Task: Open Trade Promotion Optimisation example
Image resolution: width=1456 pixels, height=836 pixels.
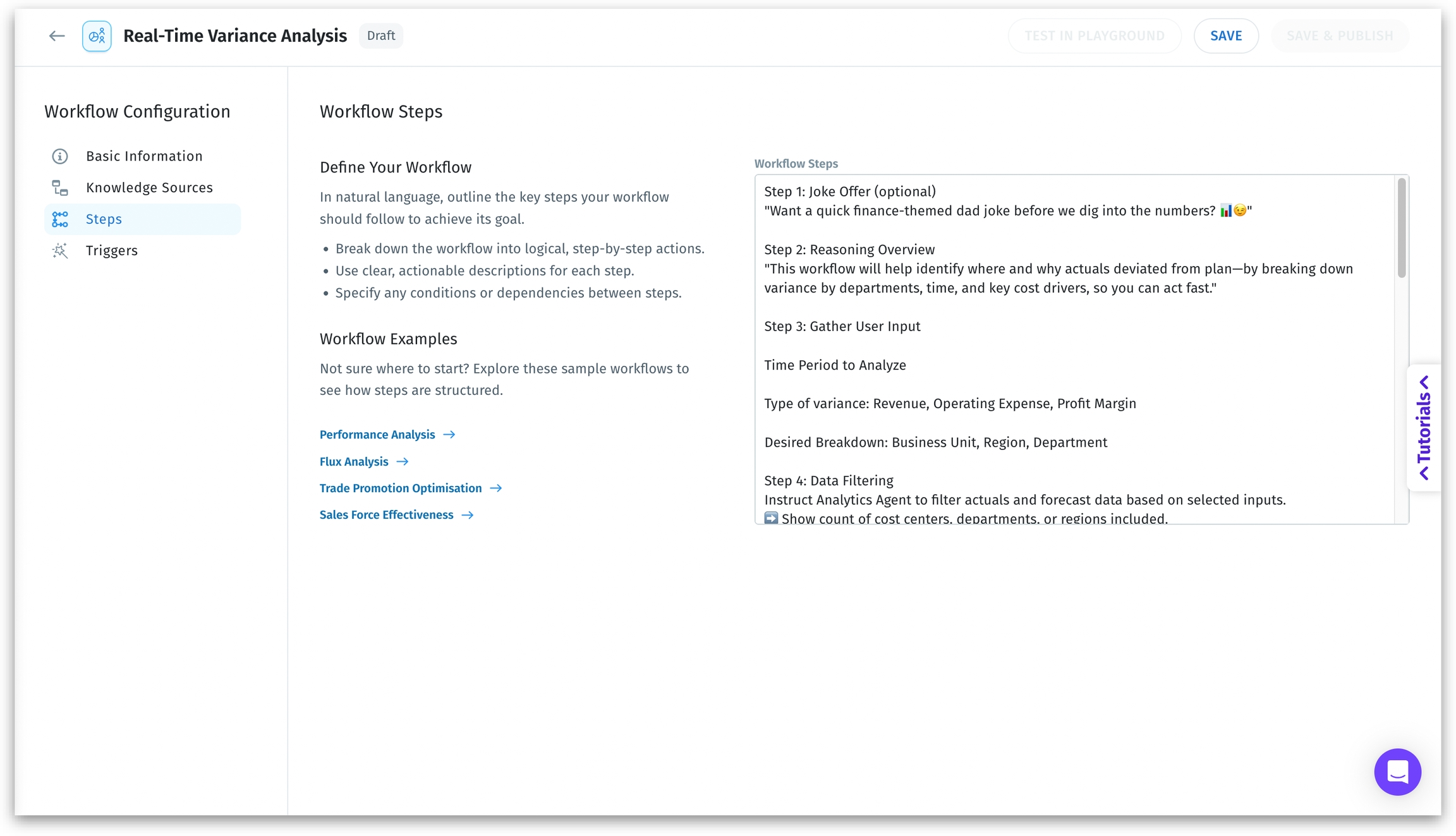Action: (401, 488)
